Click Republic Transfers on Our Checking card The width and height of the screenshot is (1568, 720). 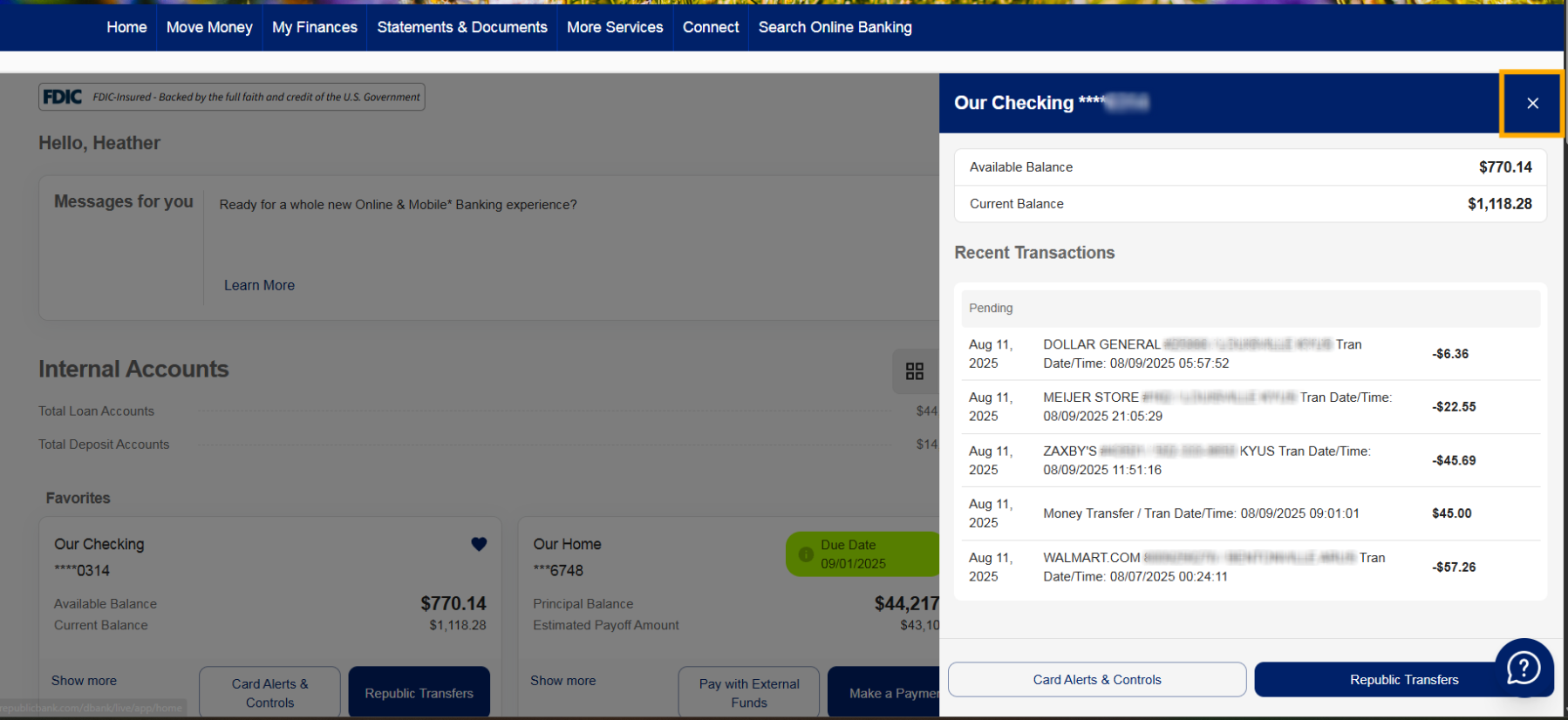[419, 693]
